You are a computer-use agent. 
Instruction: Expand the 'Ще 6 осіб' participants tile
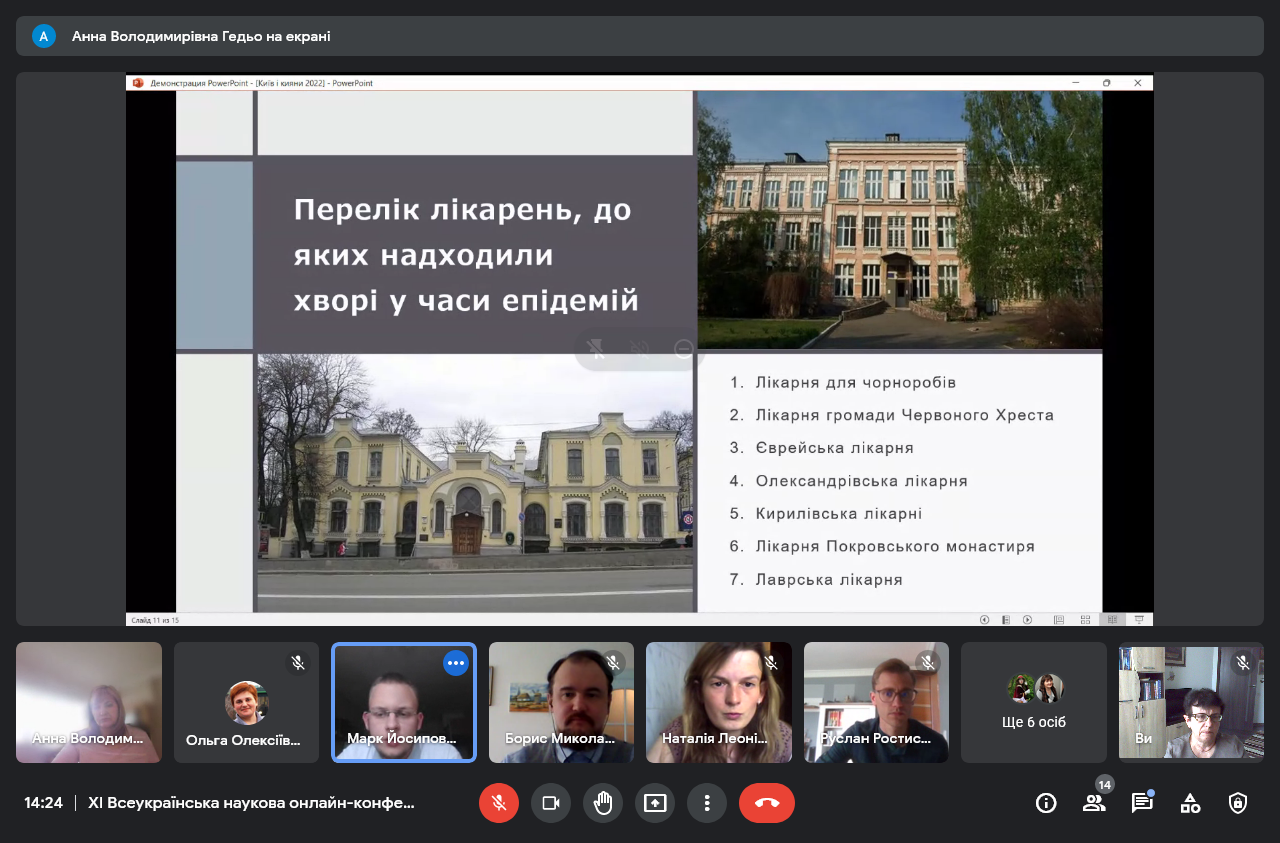click(1034, 702)
